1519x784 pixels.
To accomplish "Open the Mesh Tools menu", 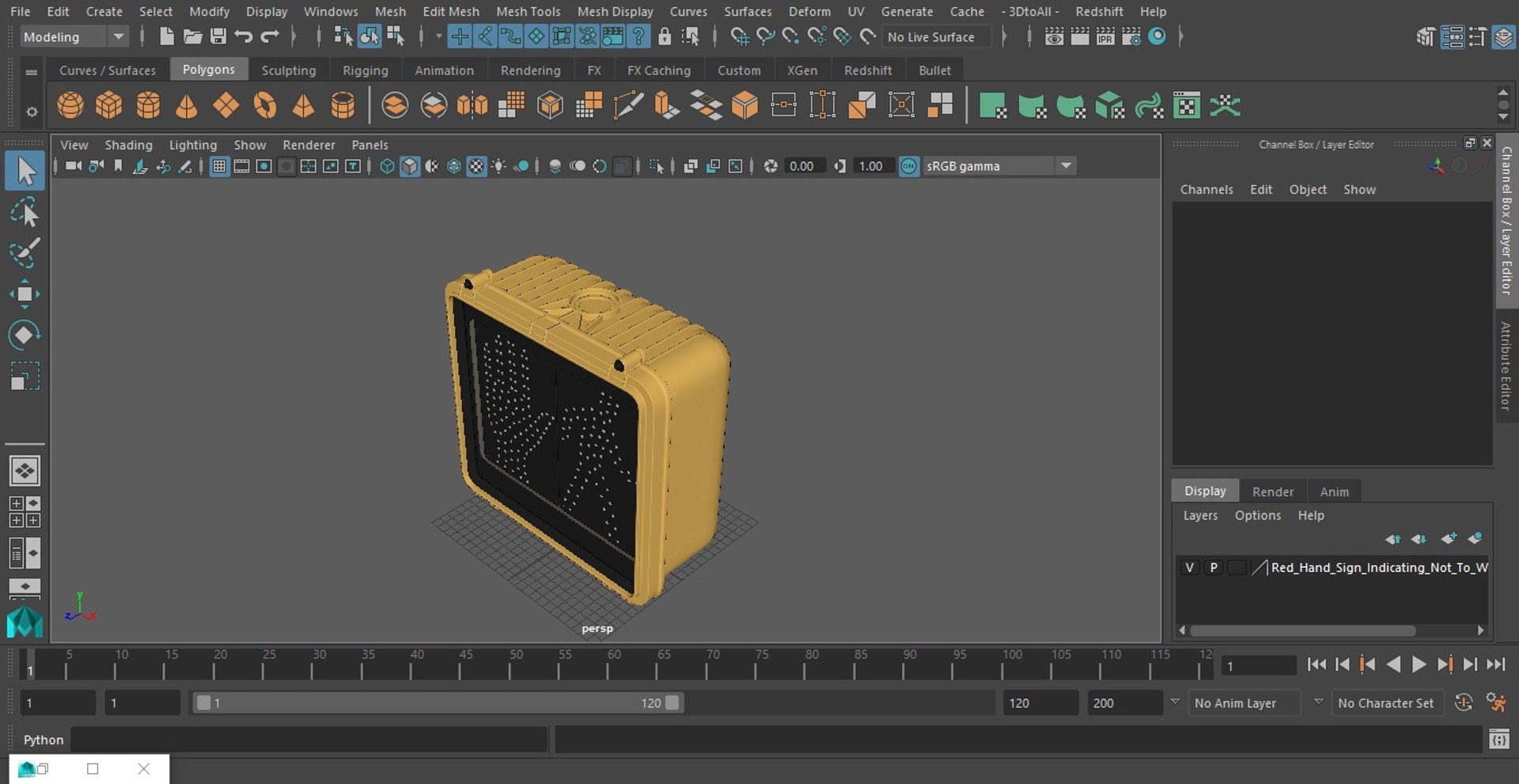I will (x=528, y=11).
